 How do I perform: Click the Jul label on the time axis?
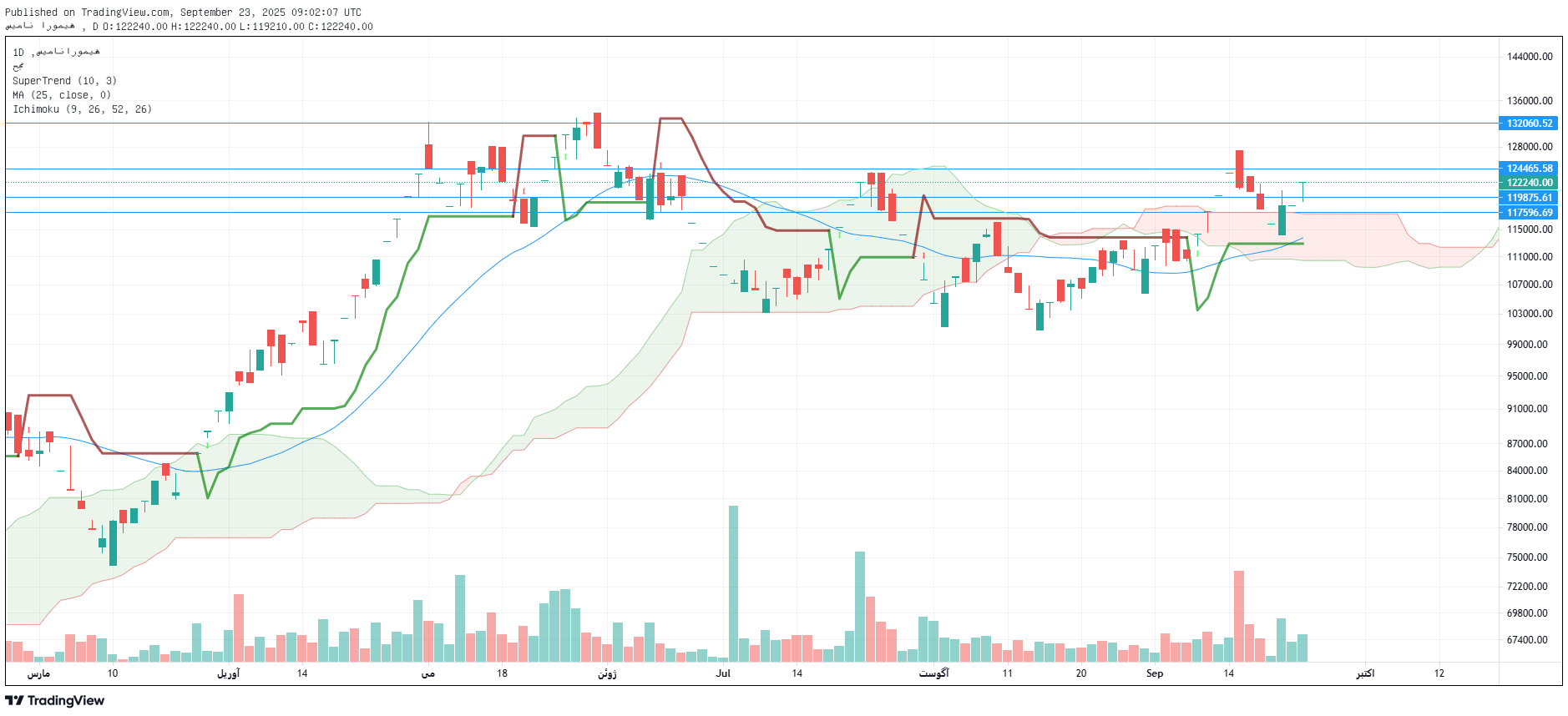pyautogui.click(x=723, y=673)
